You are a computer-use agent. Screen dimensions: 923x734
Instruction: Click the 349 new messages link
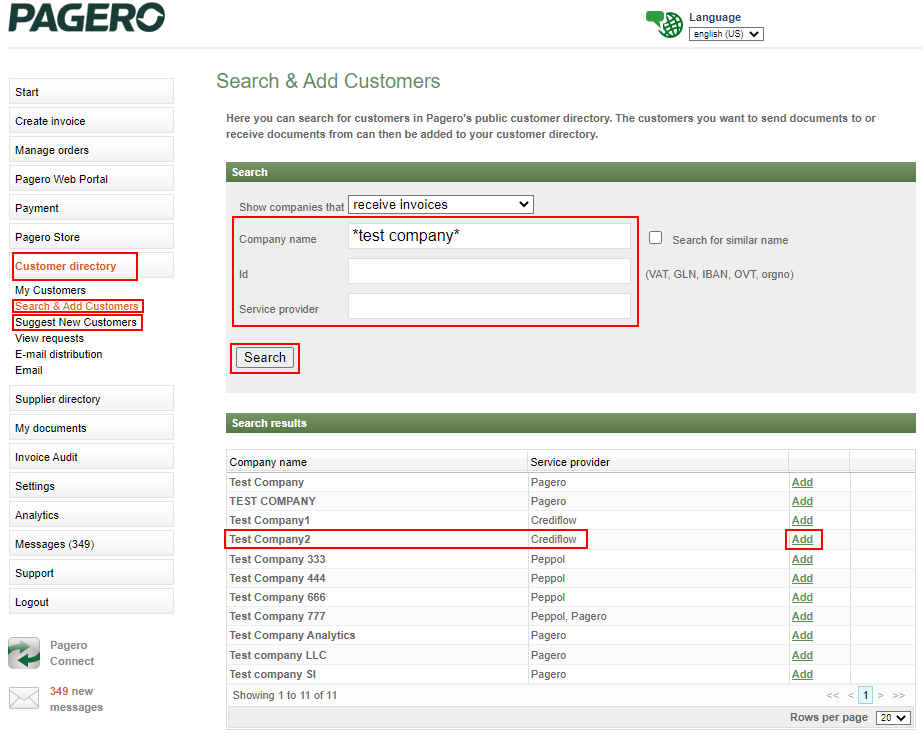76,699
